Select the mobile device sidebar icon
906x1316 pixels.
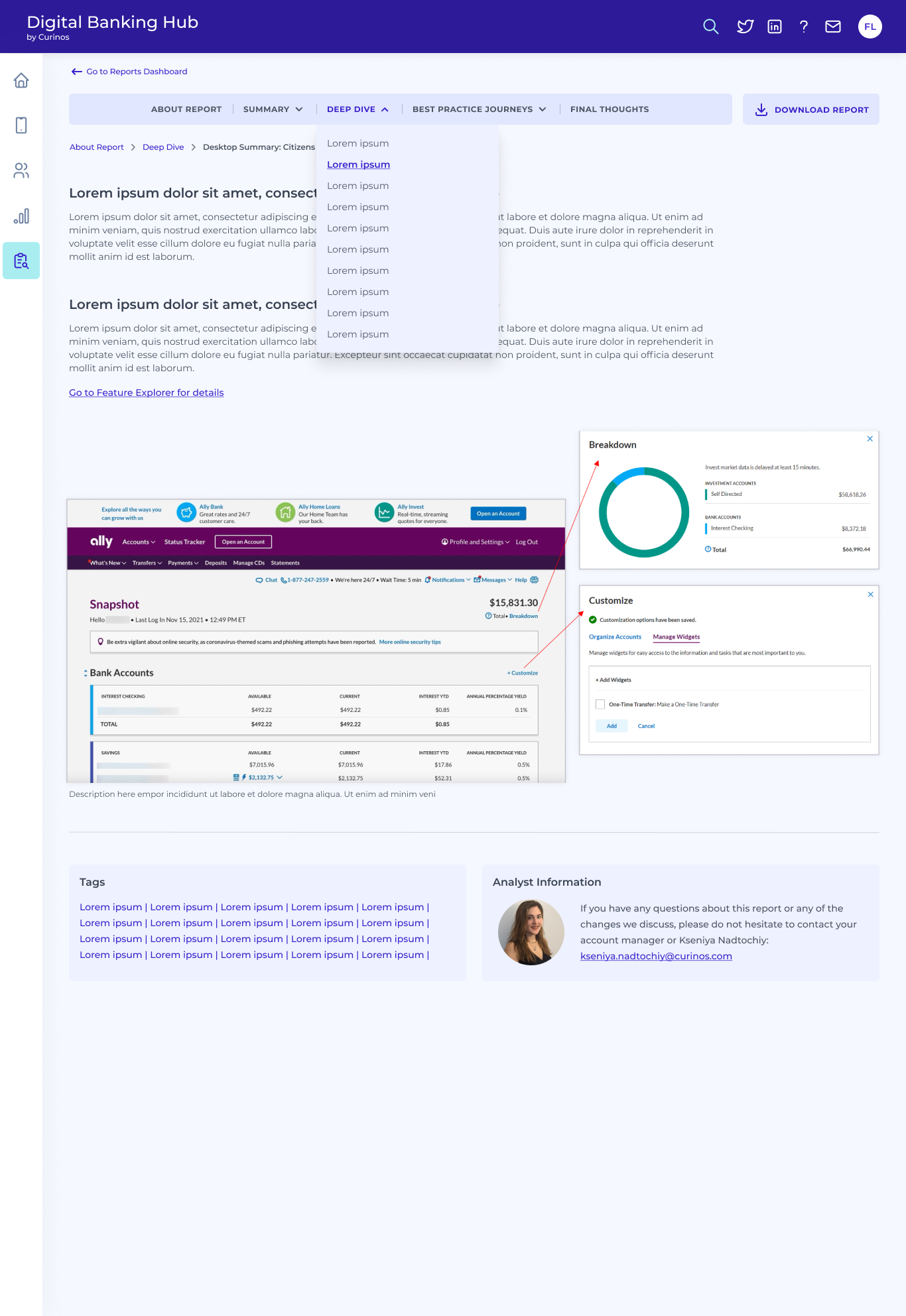tap(21, 125)
